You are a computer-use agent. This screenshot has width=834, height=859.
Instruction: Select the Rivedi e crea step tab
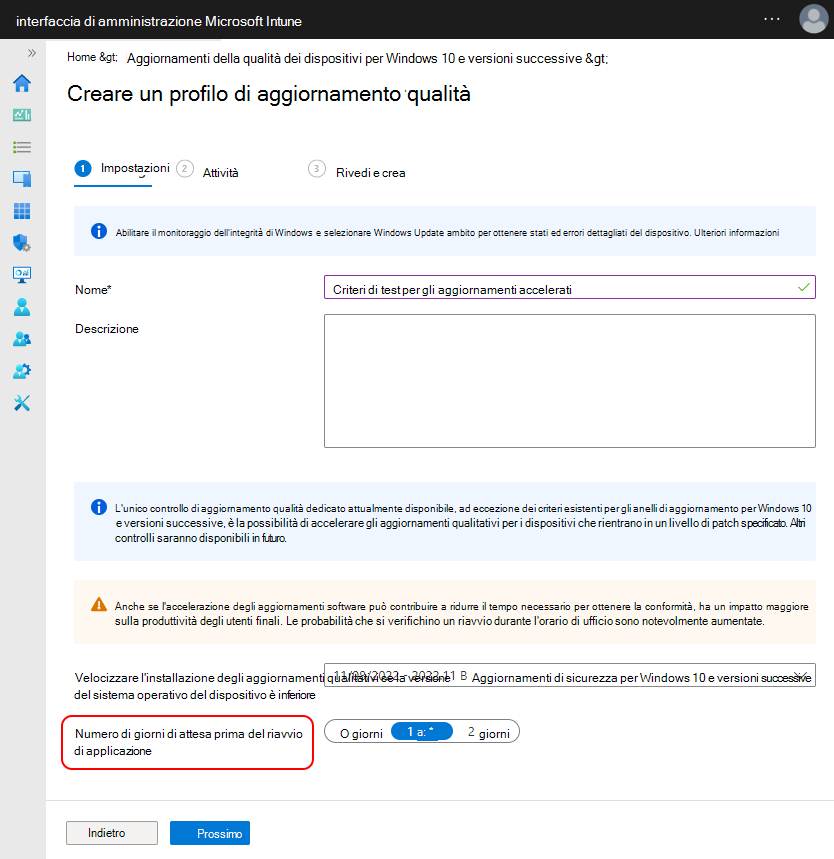pos(357,171)
